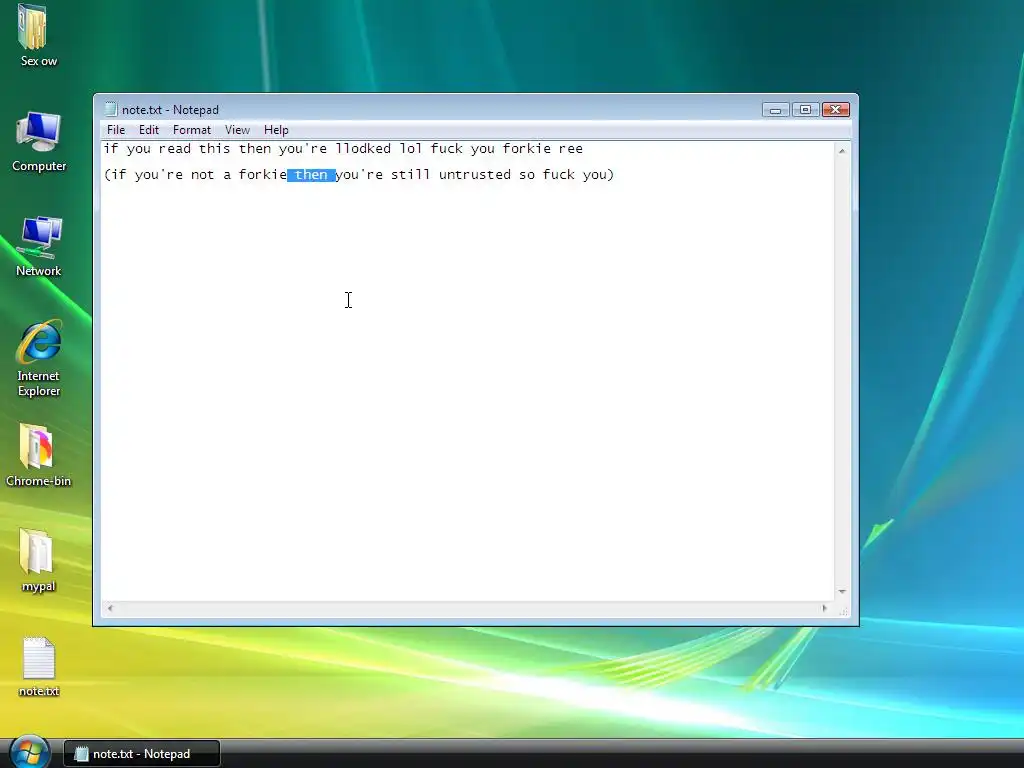The image size is (1024, 768).
Task: Click the word "untrusted" in second line
Action: 475,174
